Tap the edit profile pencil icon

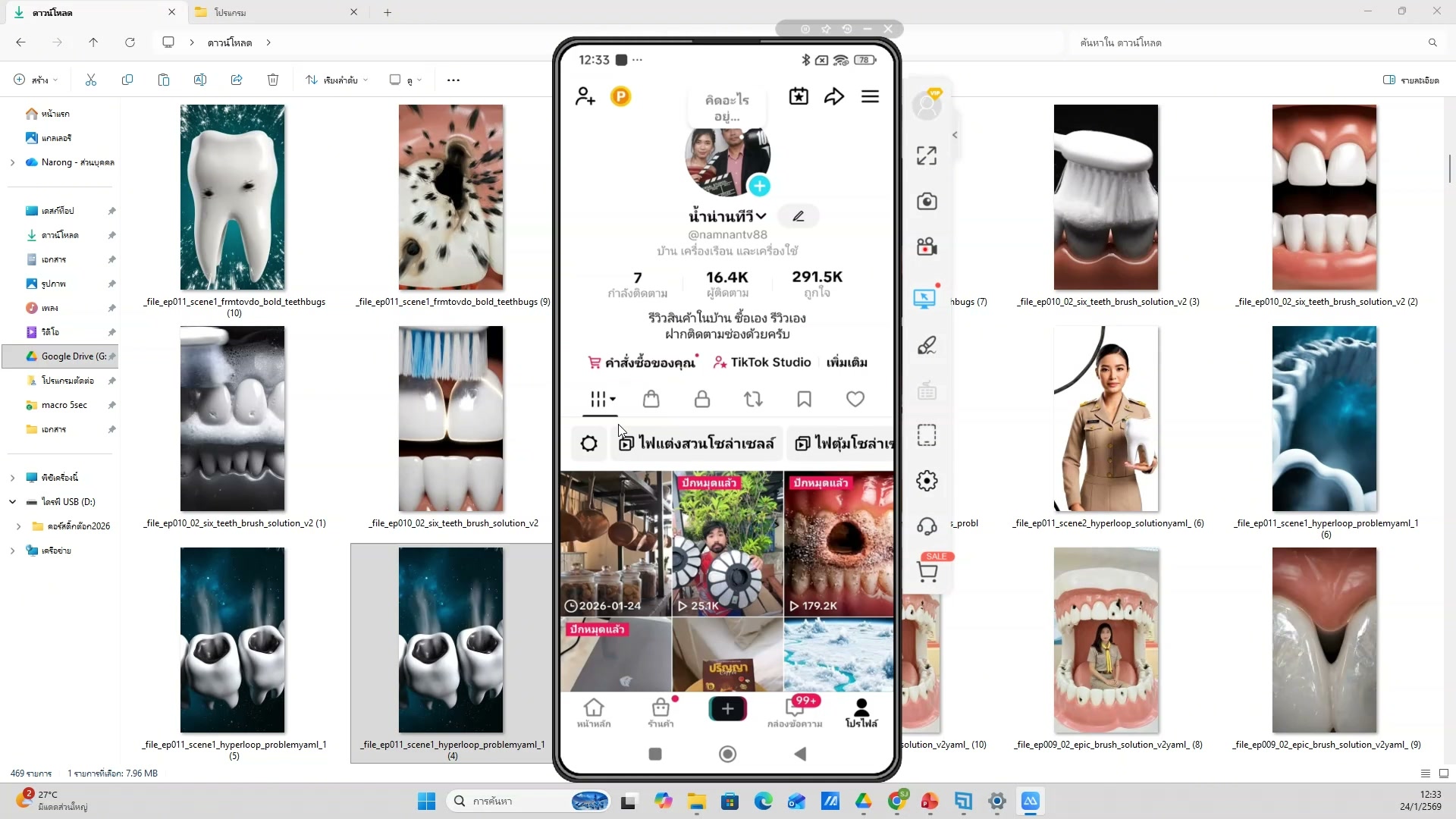point(799,216)
